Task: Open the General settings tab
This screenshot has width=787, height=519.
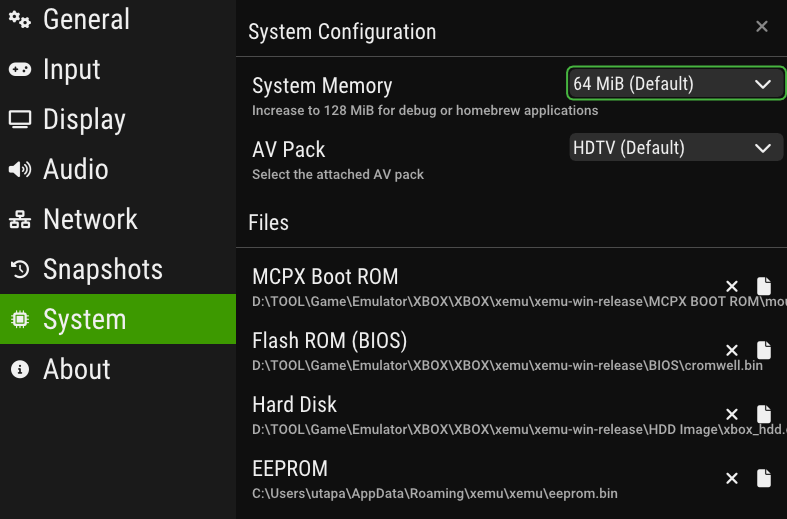Action: click(x=117, y=20)
